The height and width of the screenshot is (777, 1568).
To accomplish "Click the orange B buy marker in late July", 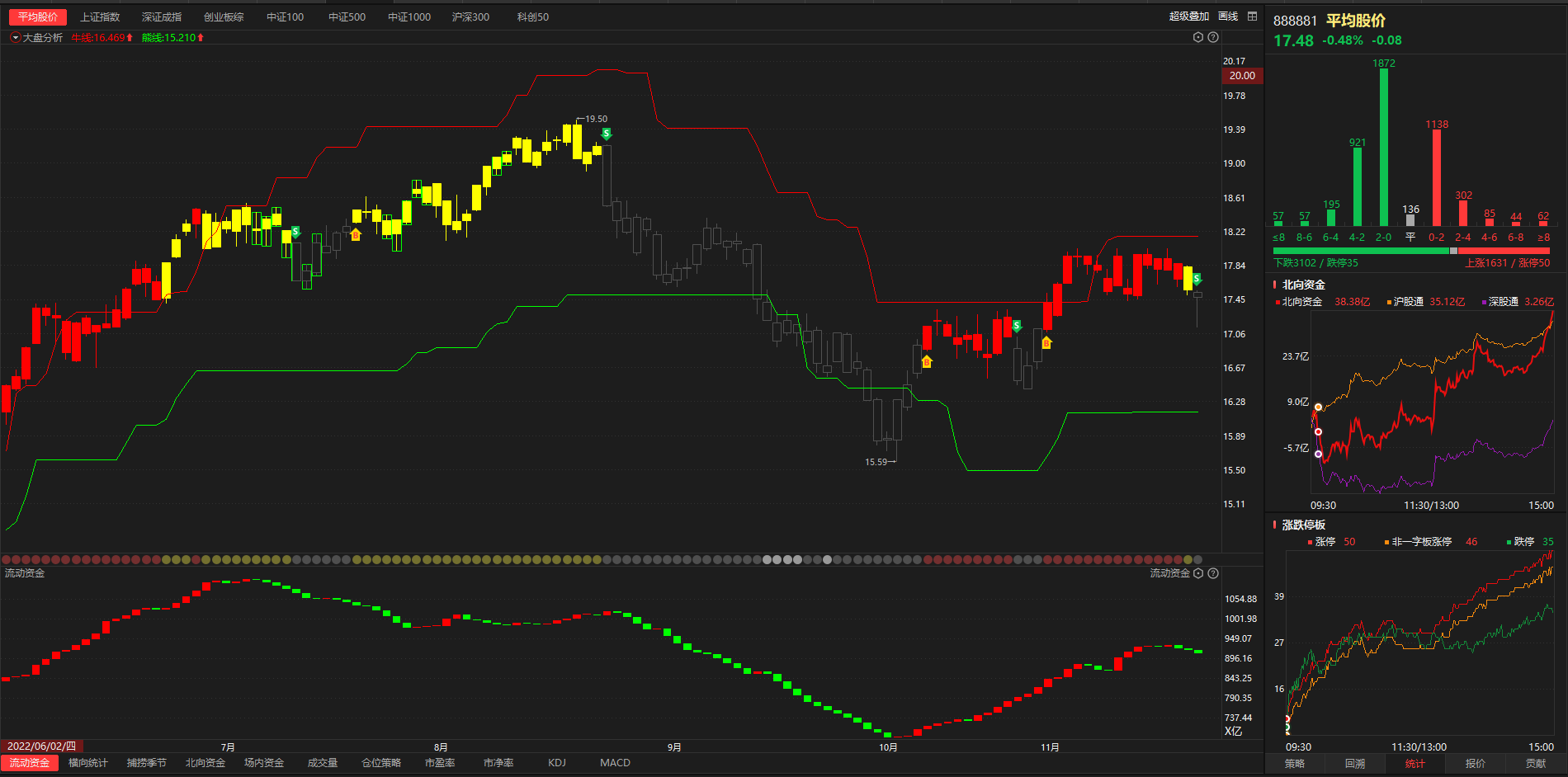I will click(x=356, y=235).
